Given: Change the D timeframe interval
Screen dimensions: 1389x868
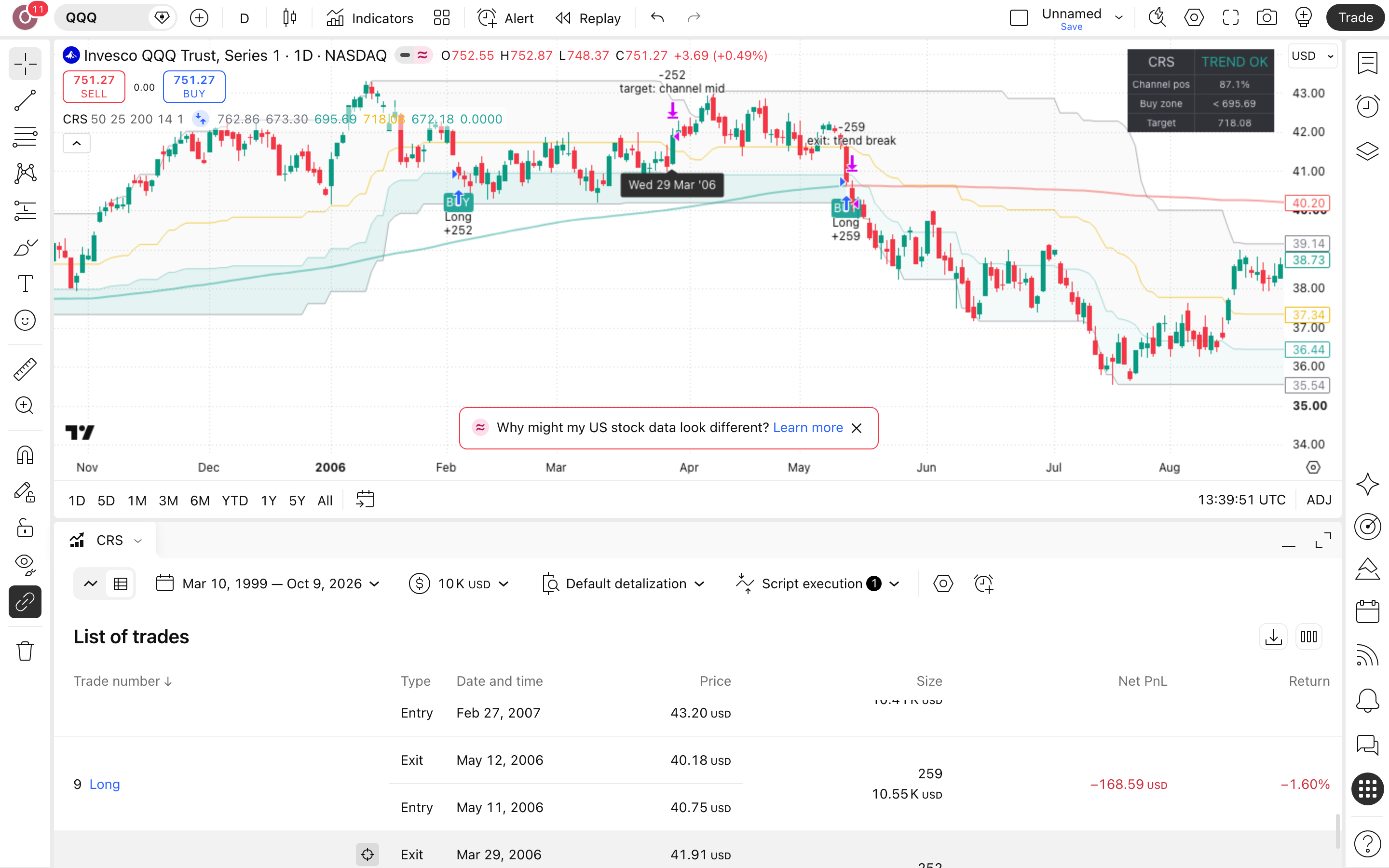Looking at the screenshot, I should coord(245,18).
